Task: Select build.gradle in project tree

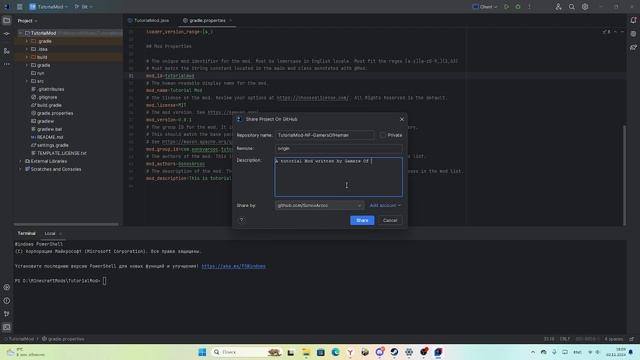Action: click(x=49, y=105)
